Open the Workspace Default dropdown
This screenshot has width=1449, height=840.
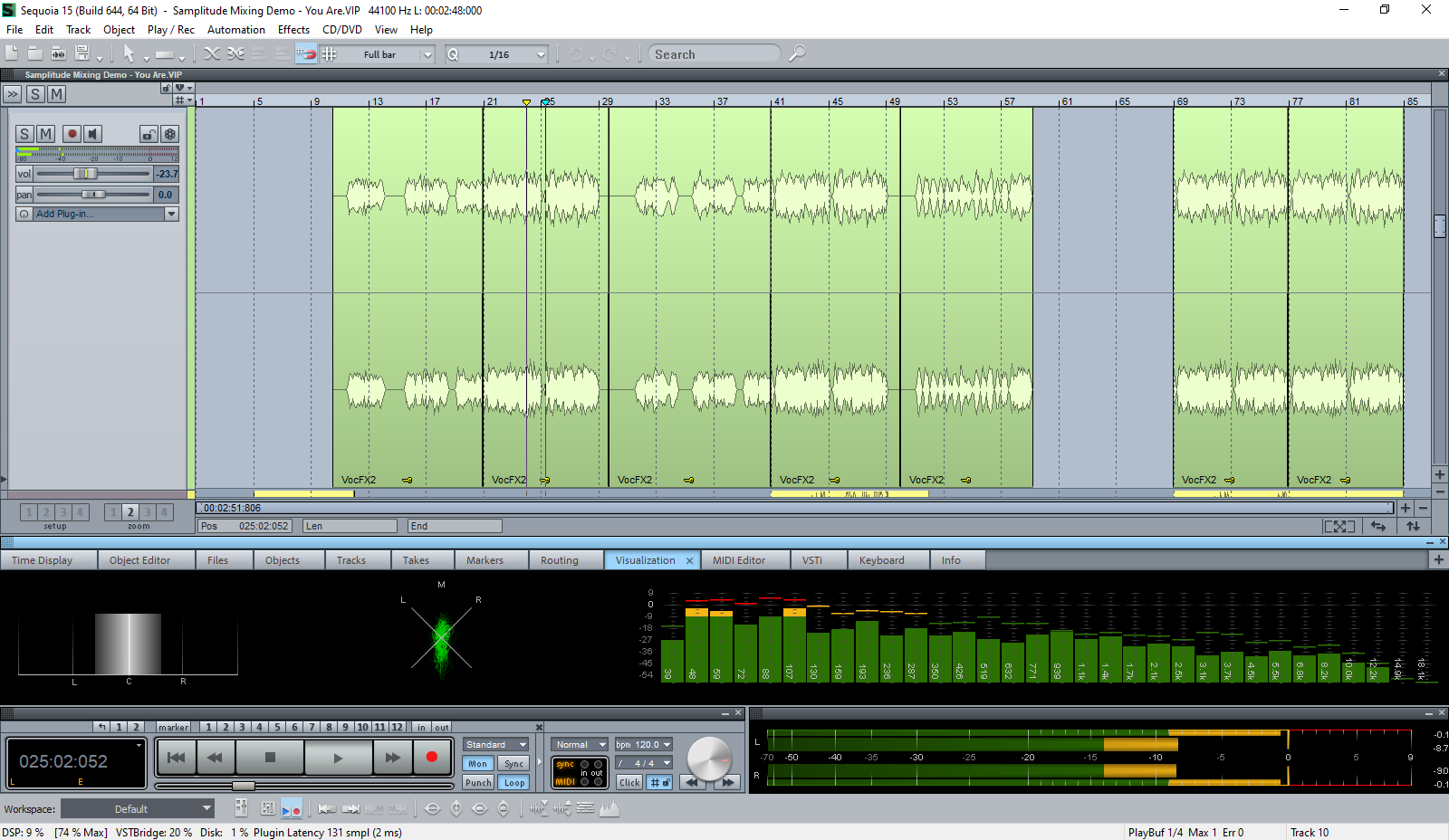[x=138, y=808]
